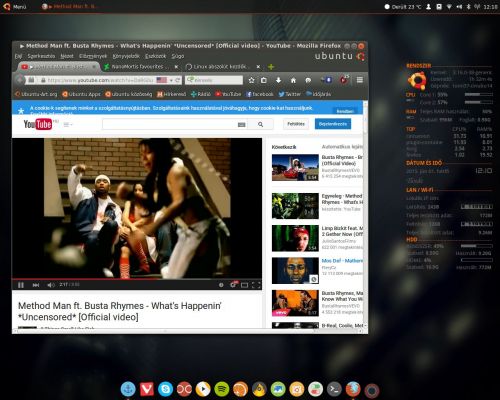Screen dimensions: 500x400
Task: Open the Súgó menu
Action: tap(178, 56)
